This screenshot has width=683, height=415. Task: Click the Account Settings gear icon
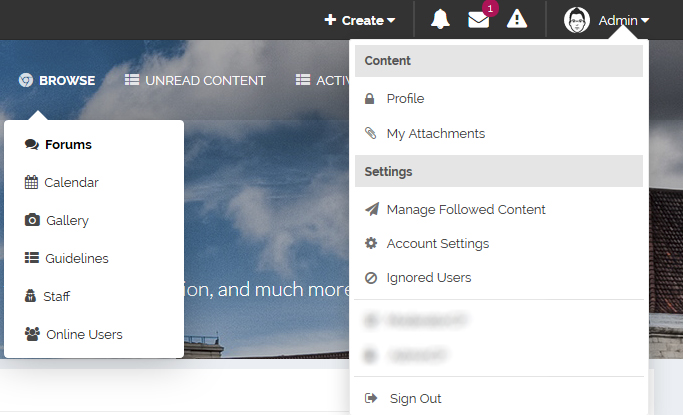point(371,243)
